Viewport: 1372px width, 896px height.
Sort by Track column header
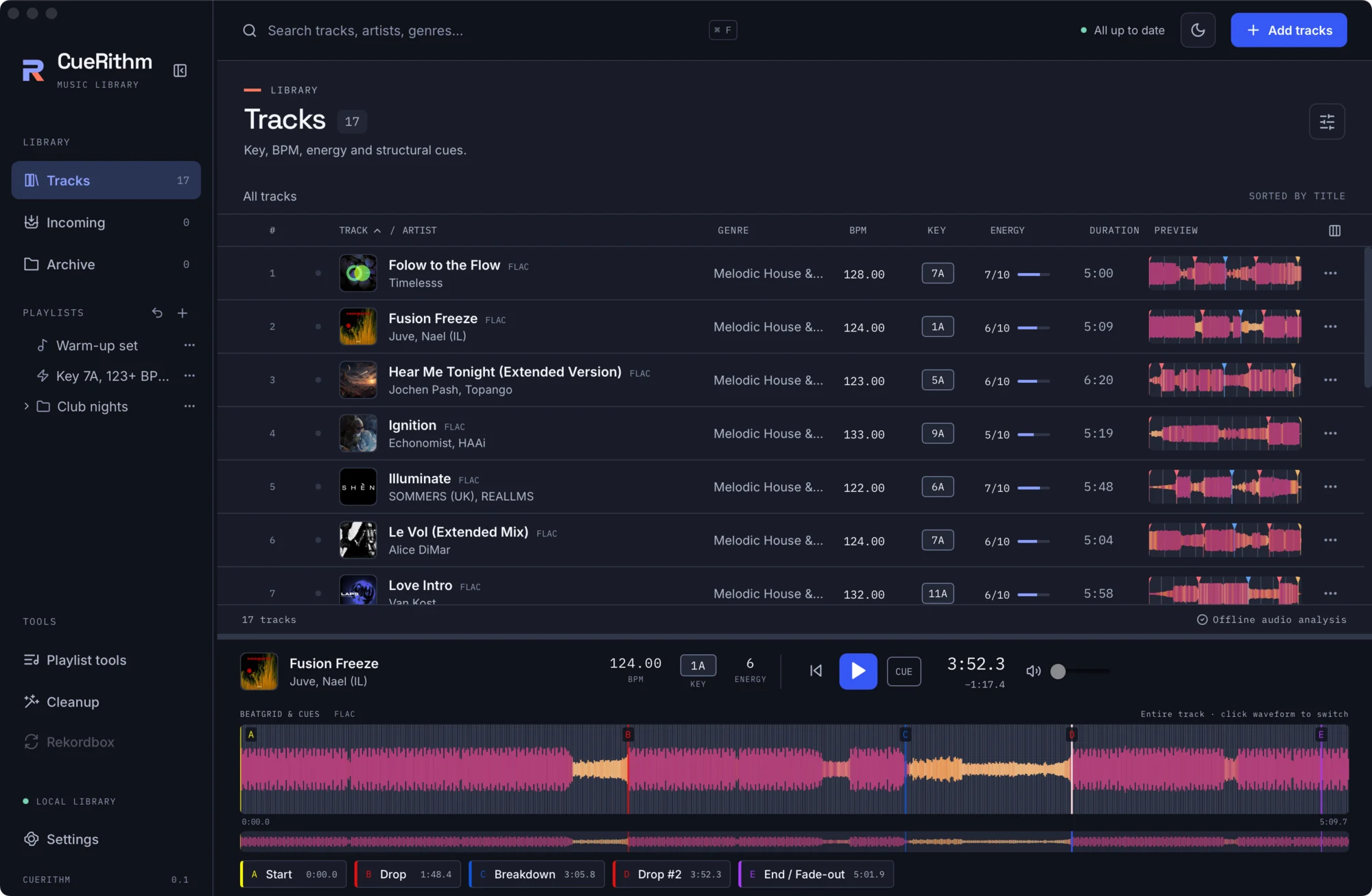(x=359, y=231)
